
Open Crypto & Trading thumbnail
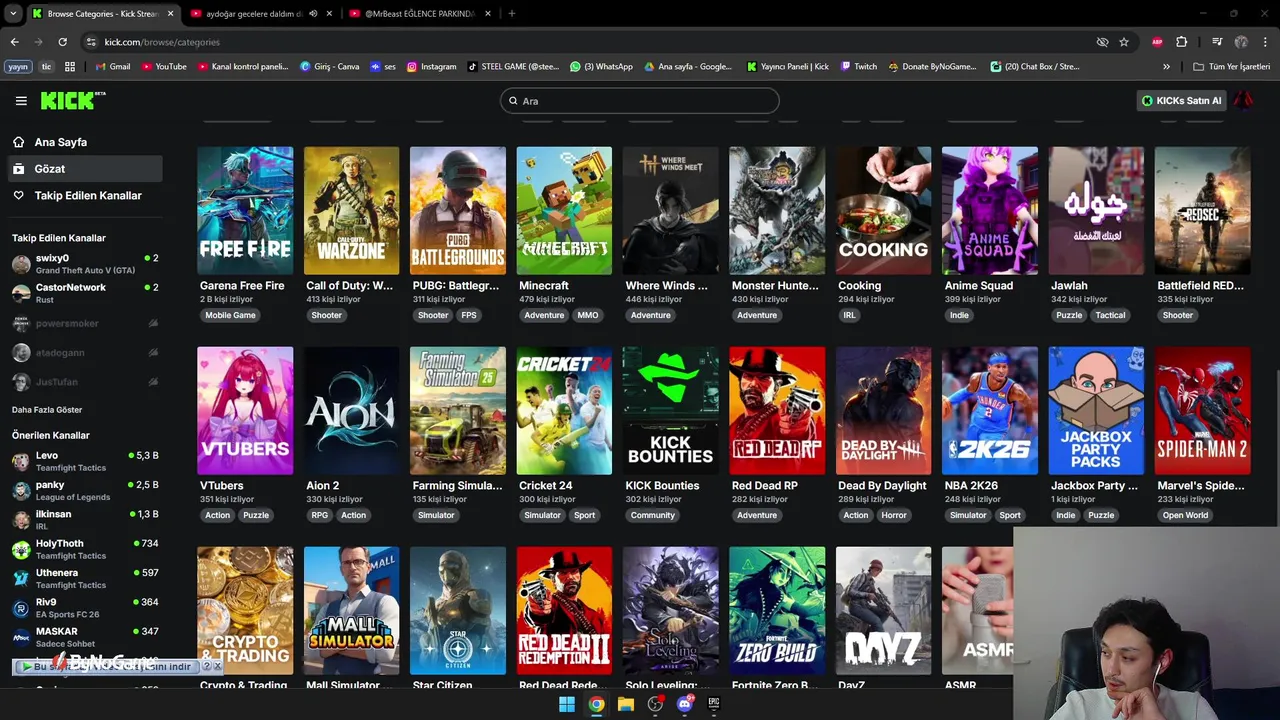pyautogui.click(x=245, y=611)
